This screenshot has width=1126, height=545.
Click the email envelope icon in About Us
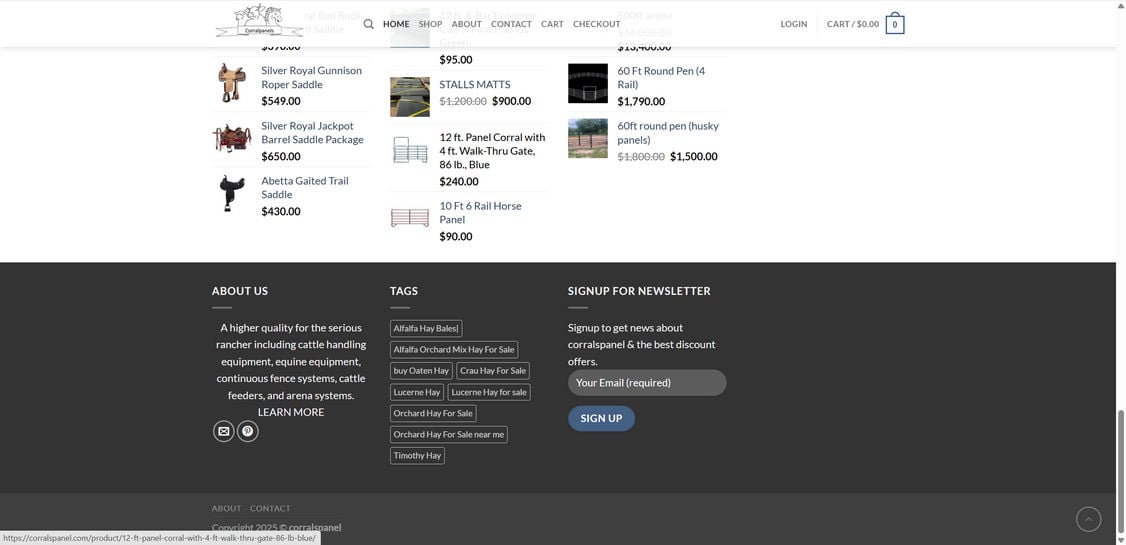click(x=223, y=431)
